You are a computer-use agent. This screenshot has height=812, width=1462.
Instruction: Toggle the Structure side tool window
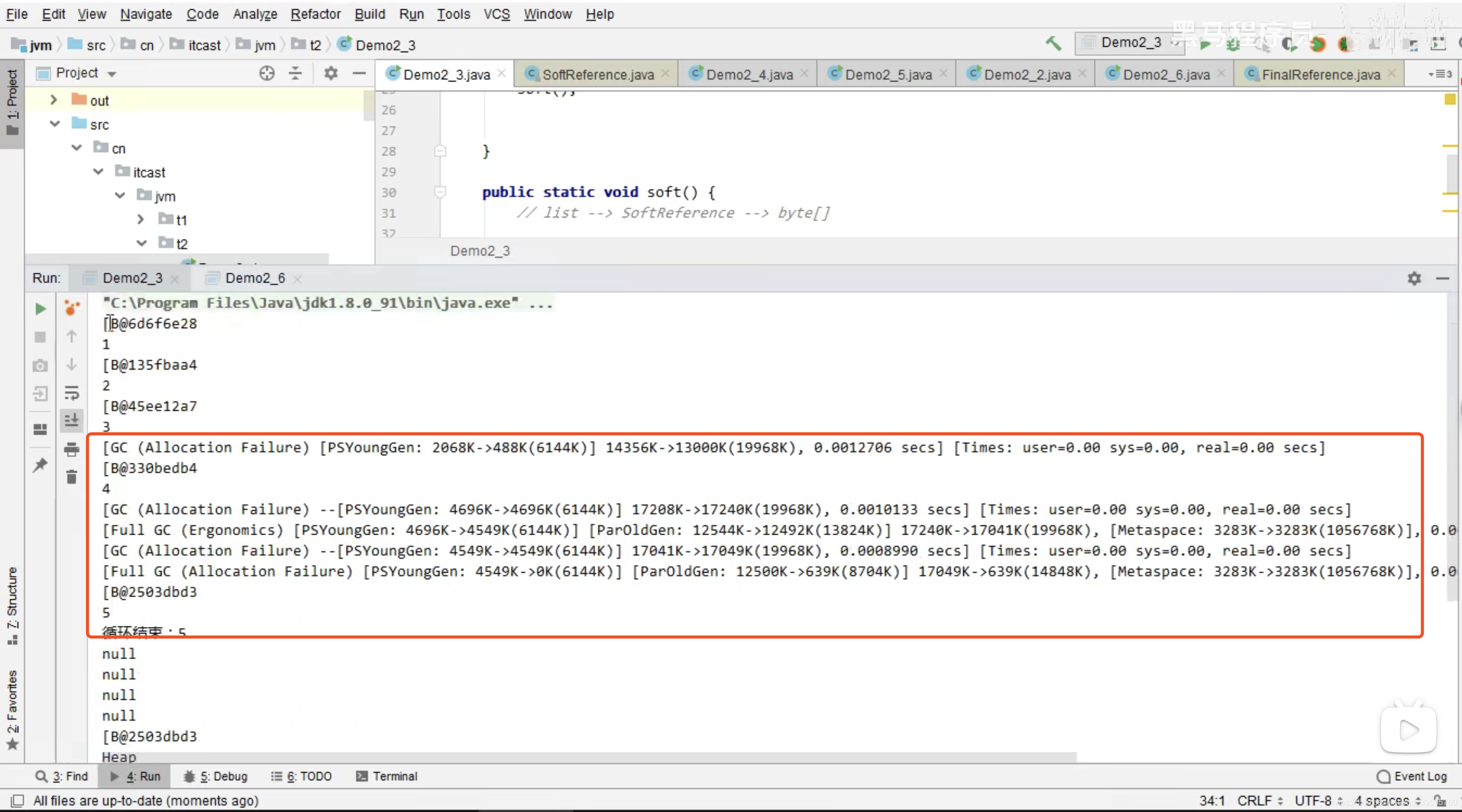coord(12,605)
